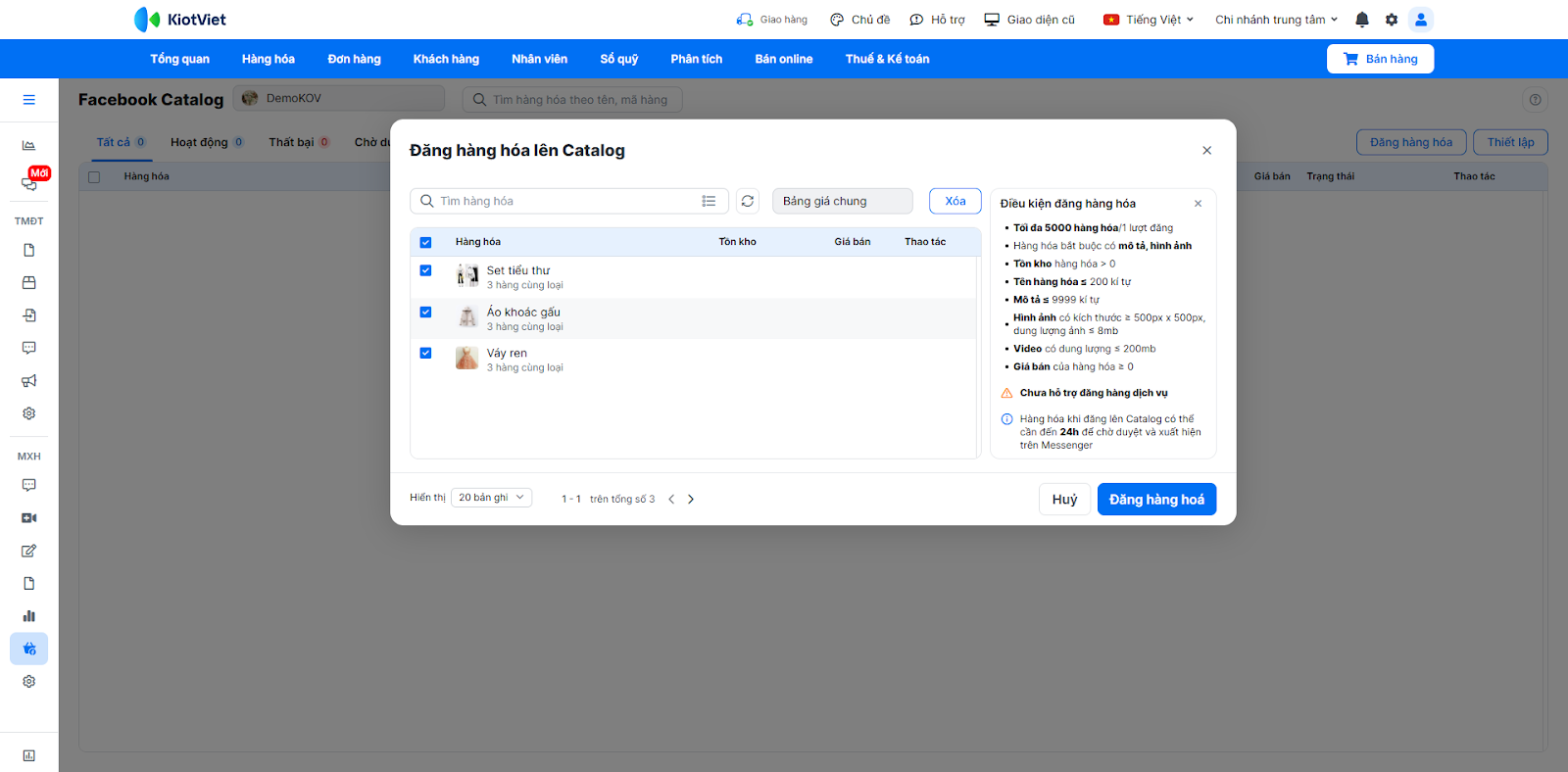
Task: Open the Nhân viên menu
Action: pyautogui.click(x=540, y=59)
